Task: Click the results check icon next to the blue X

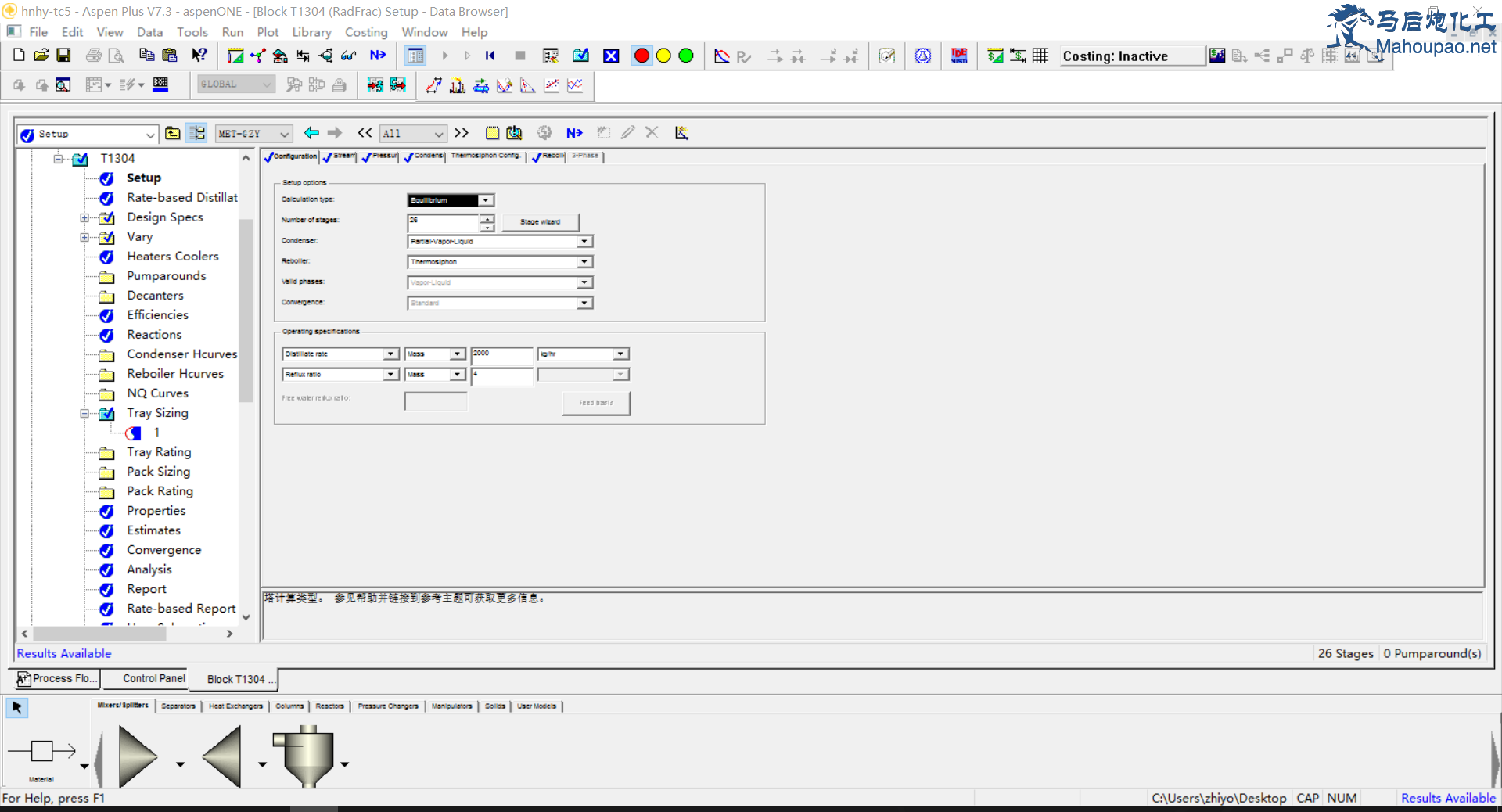Action: (580, 56)
